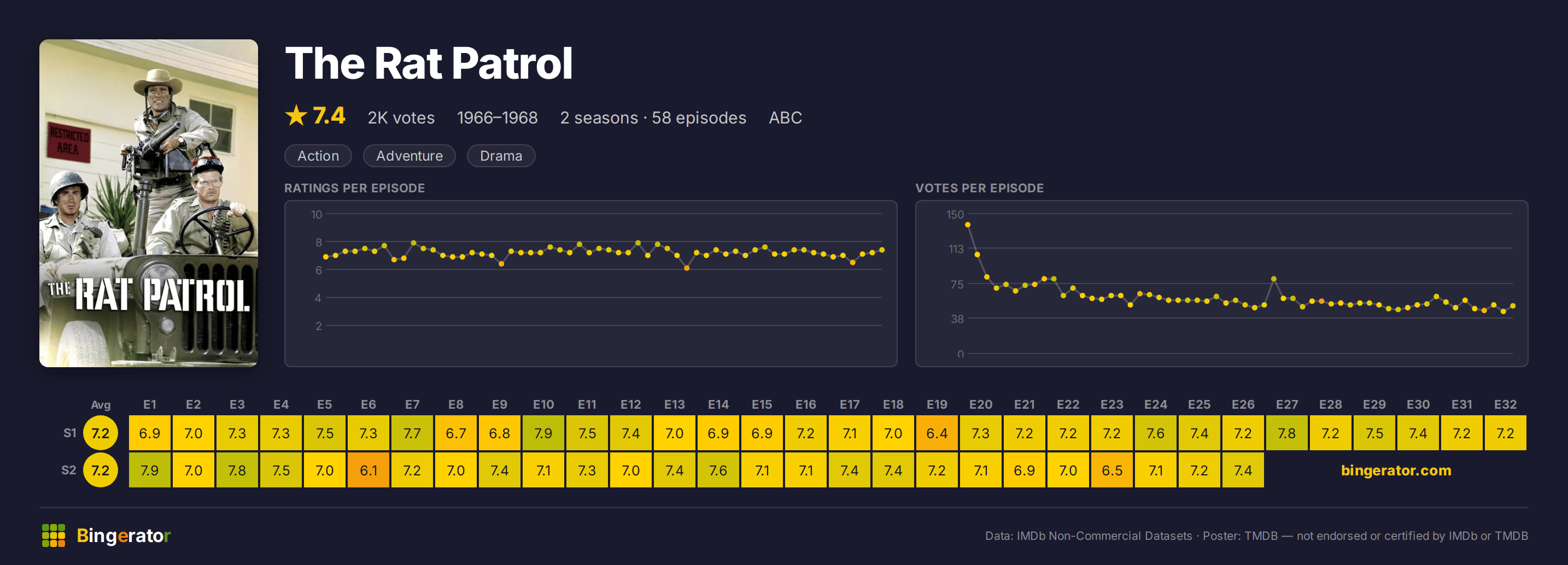Screen dimensions: 1568x565
Task: Select the Drama genre tag
Action: click(x=500, y=156)
